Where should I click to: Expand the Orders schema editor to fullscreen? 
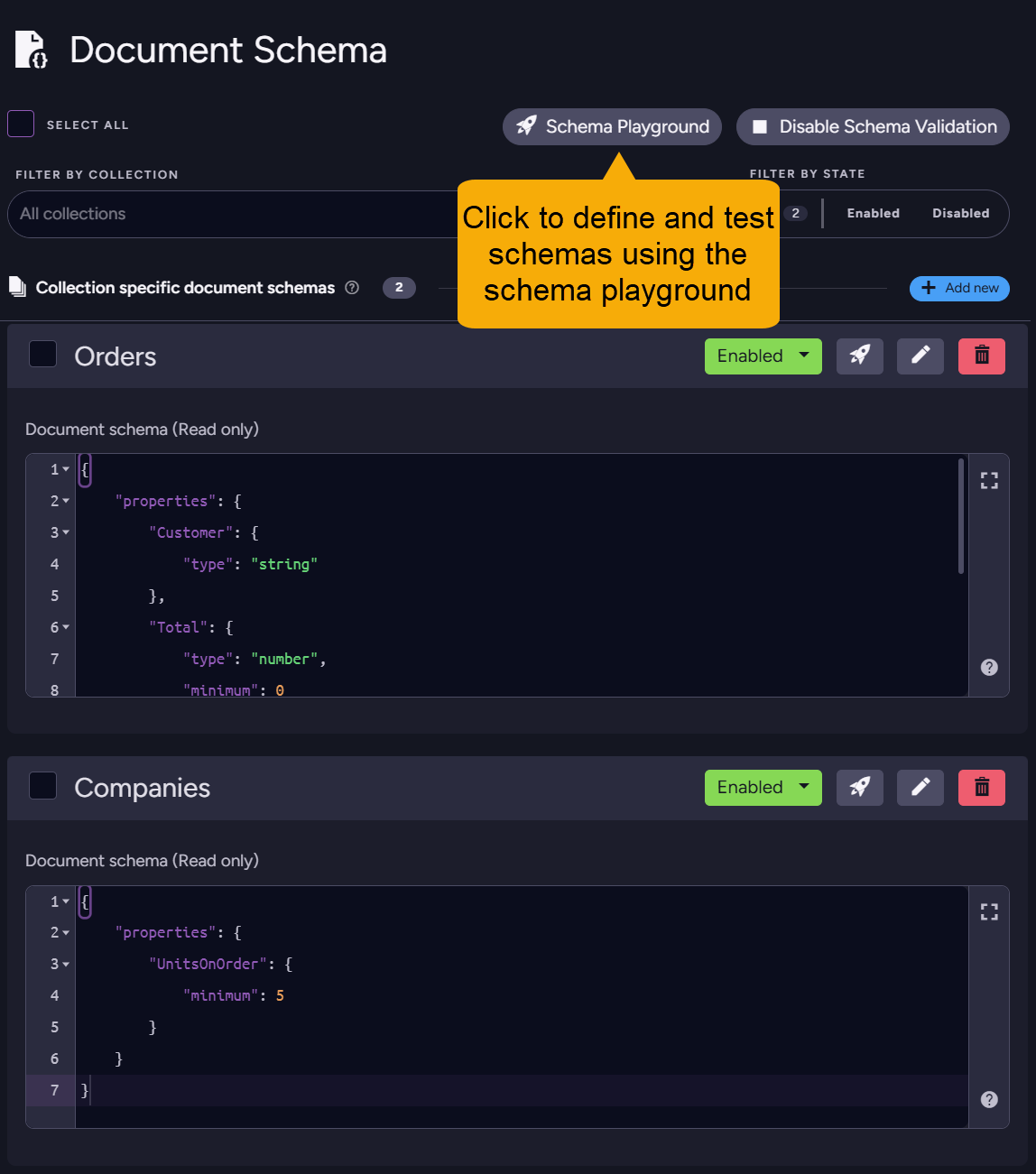coord(989,480)
